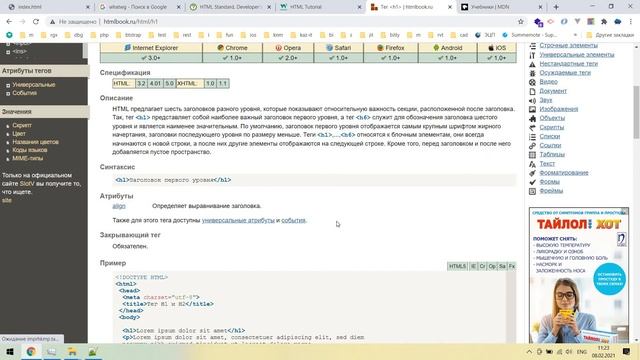
Task: Click the Списки list icon
Action: click(x=532, y=137)
